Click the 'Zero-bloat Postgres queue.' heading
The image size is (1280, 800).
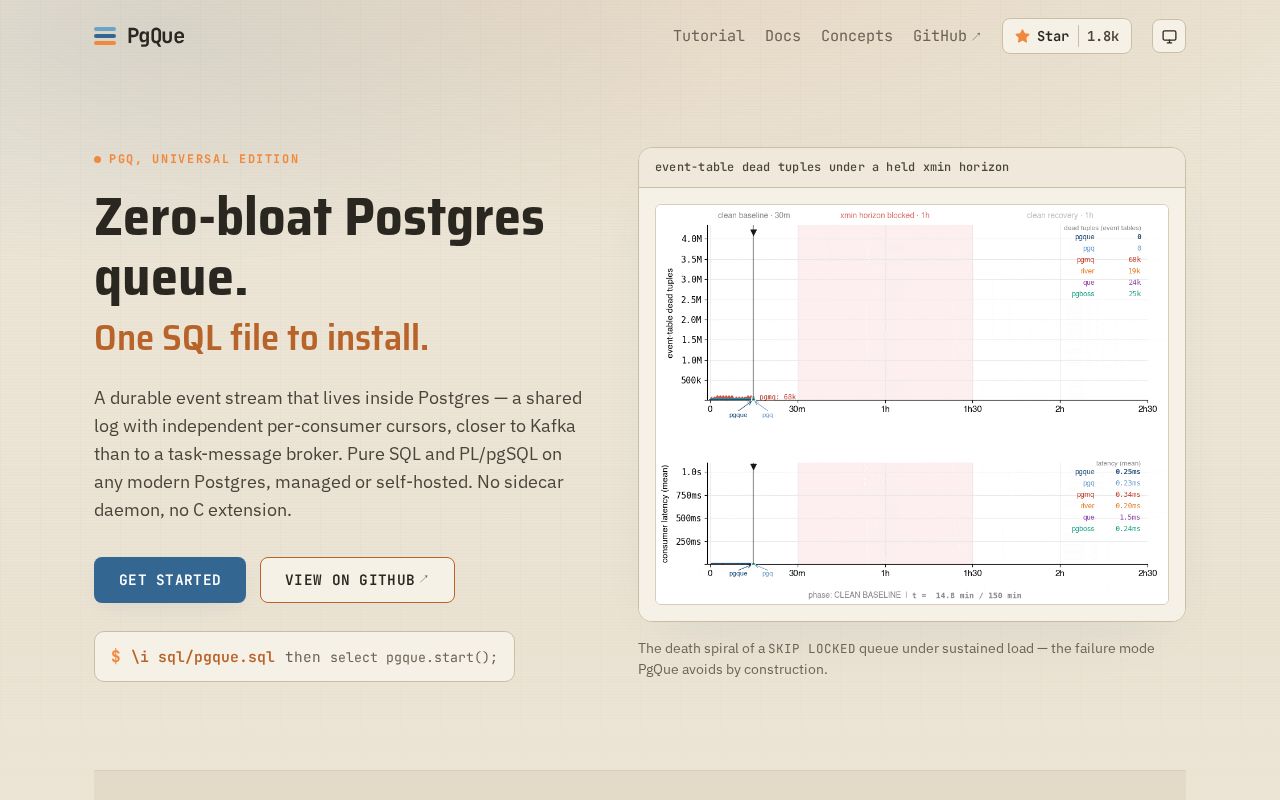(319, 247)
